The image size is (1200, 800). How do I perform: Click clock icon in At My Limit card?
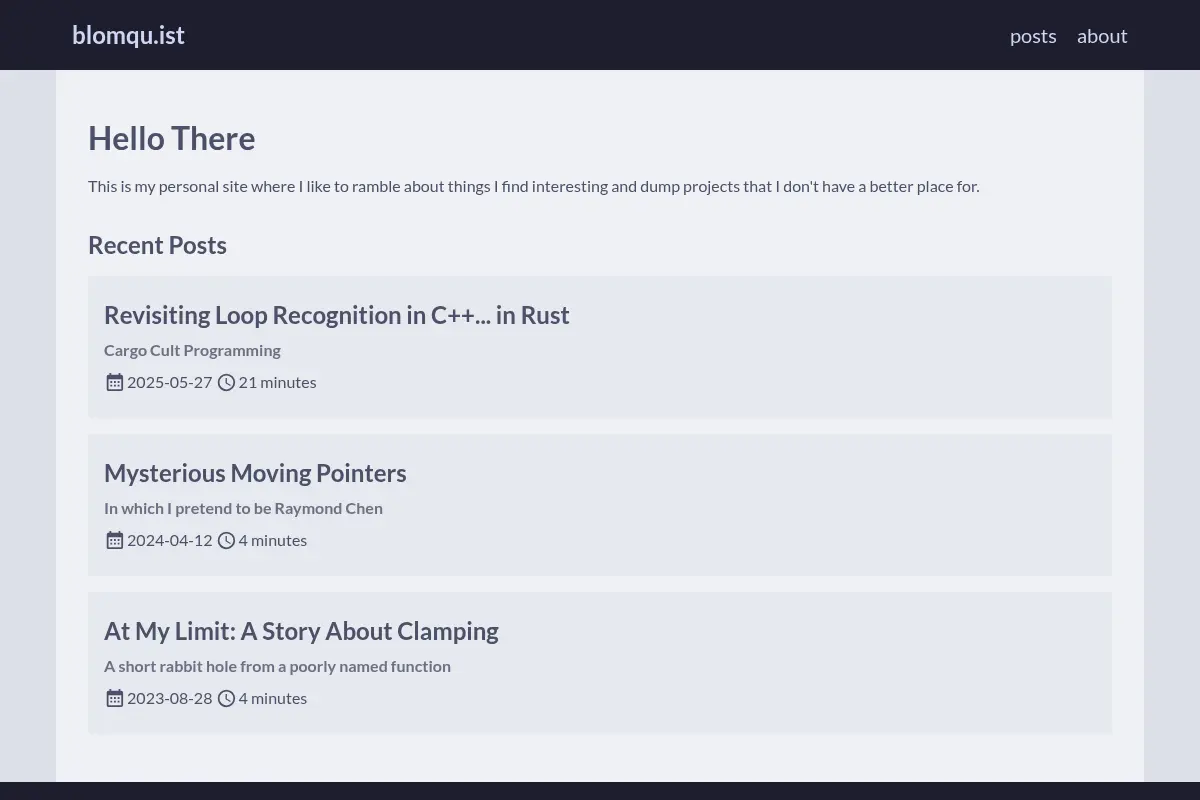[x=226, y=698]
